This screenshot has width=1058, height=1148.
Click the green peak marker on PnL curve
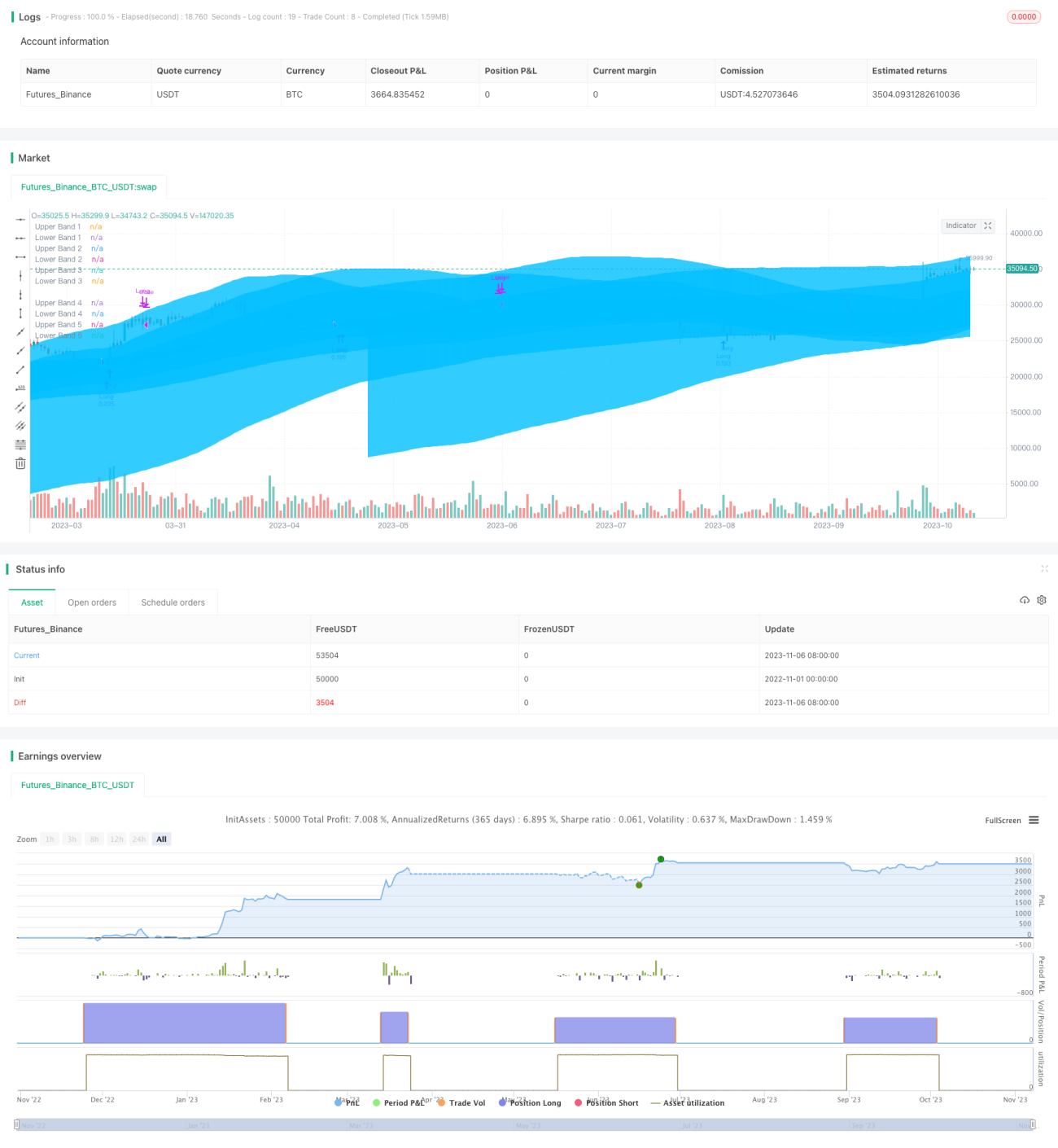point(661,859)
